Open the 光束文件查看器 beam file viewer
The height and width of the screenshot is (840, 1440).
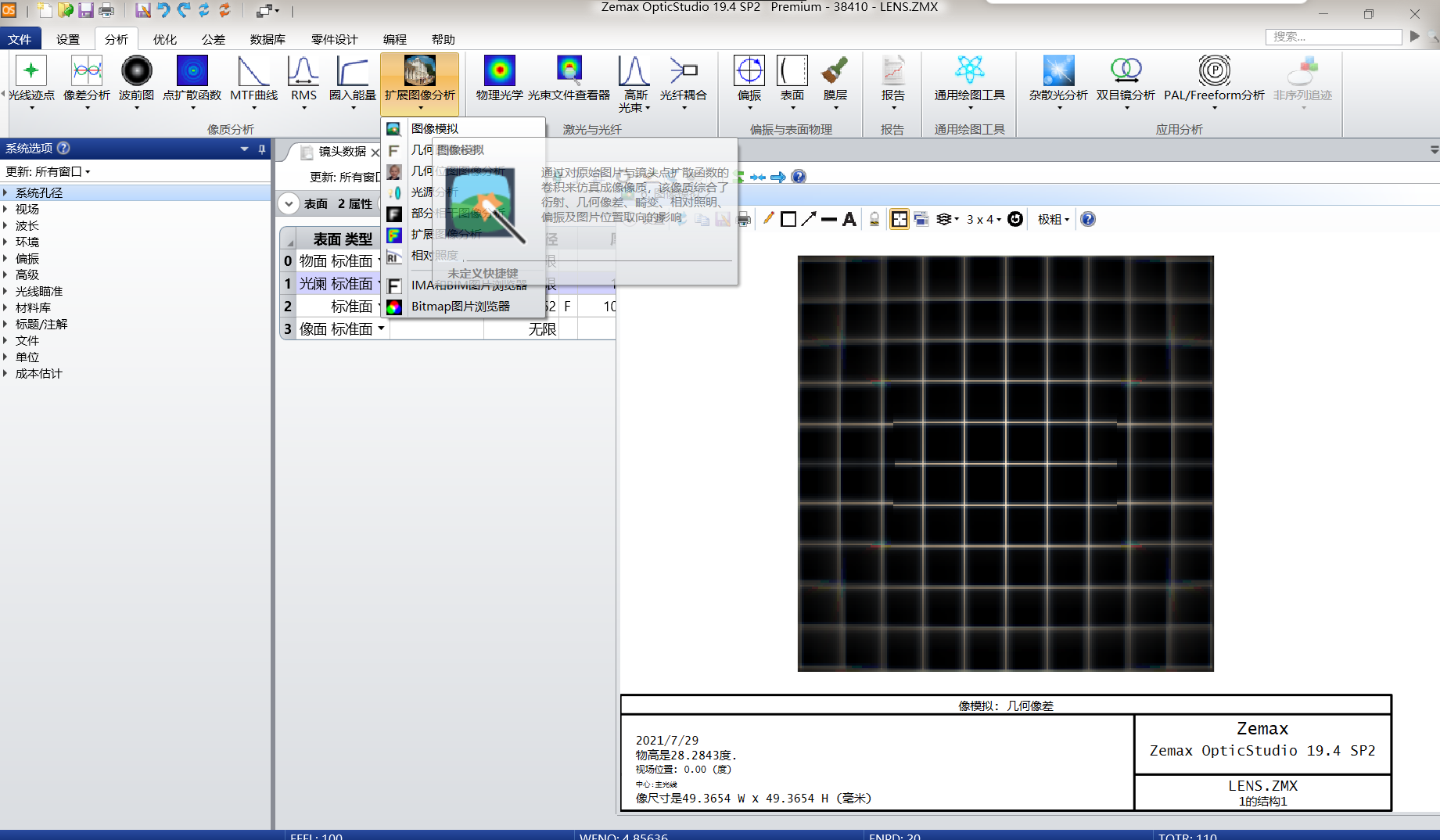point(569,78)
